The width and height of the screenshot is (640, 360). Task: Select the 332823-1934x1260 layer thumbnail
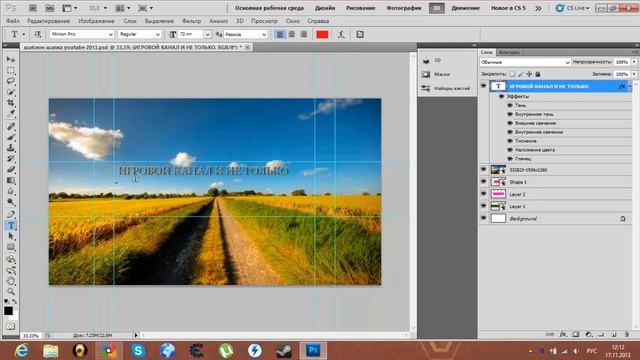(498, 170)
